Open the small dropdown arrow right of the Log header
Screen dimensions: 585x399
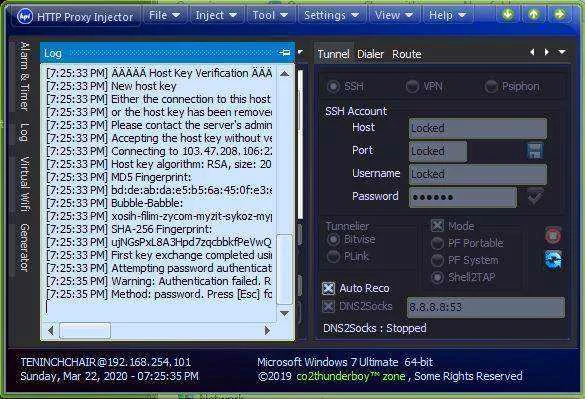coord(300,52)
